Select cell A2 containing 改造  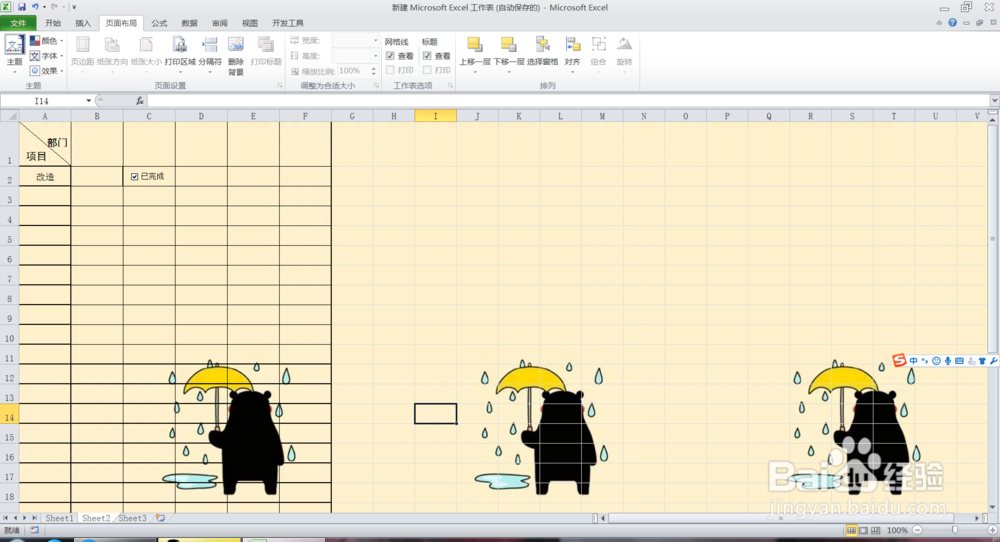(45, 177)
